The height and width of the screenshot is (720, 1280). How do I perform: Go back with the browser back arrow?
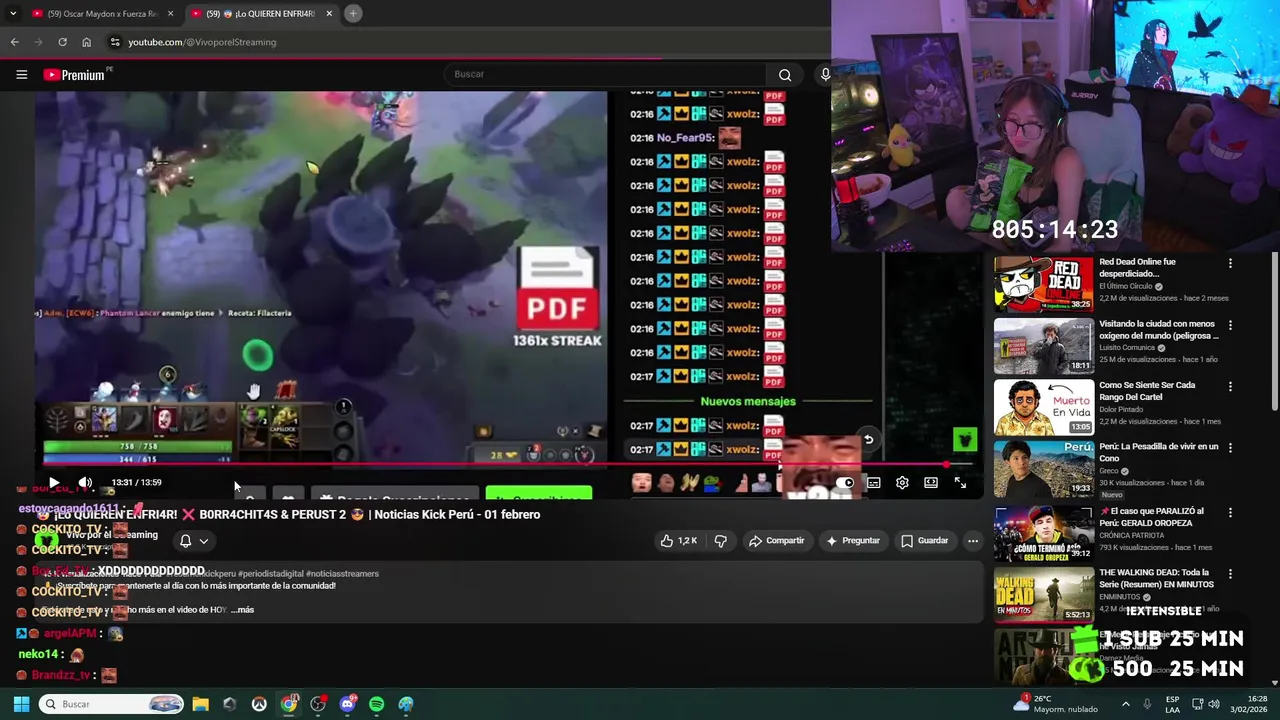[14, 42]
